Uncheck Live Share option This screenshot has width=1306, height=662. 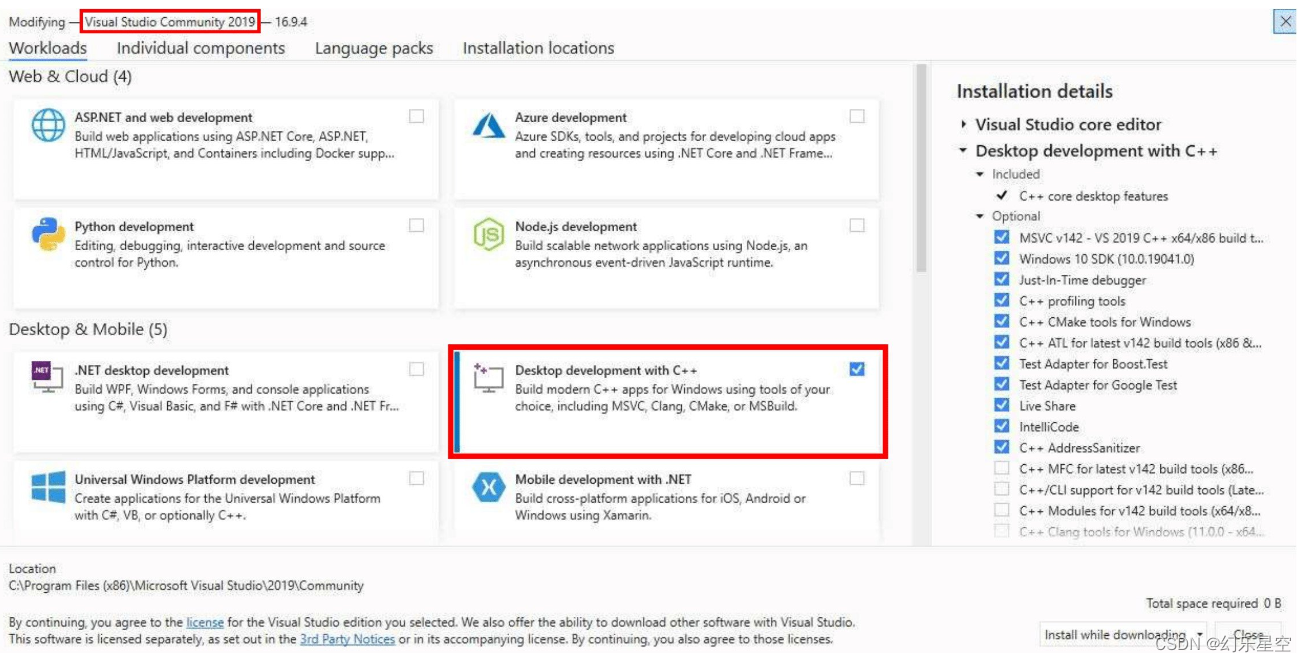[x=1001, y=406]
